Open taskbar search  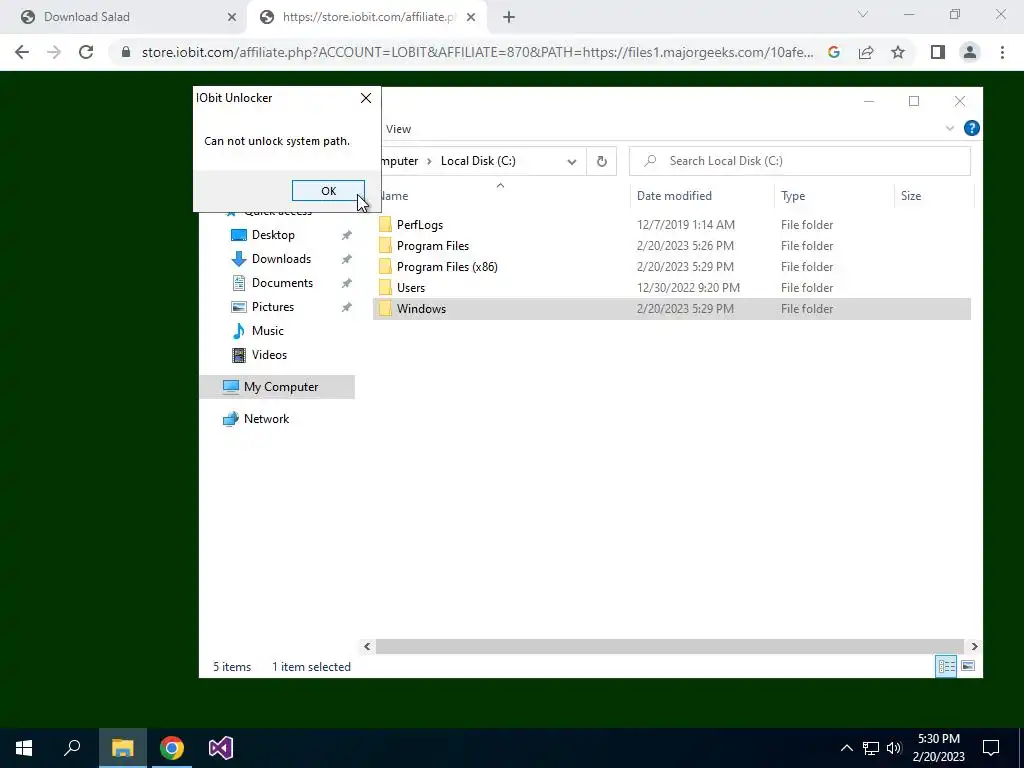pos(72,748)
